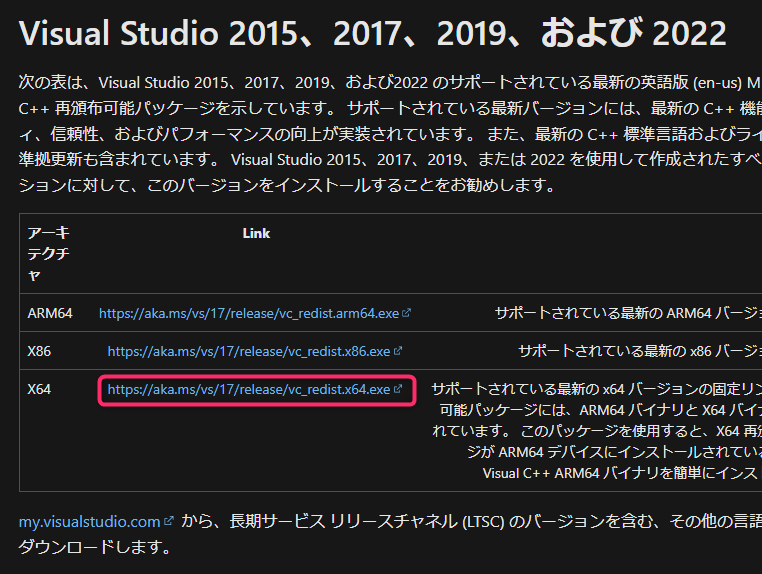
Task: Click external-link icon beside my.visualstudio.com
Action: (168, 521)
